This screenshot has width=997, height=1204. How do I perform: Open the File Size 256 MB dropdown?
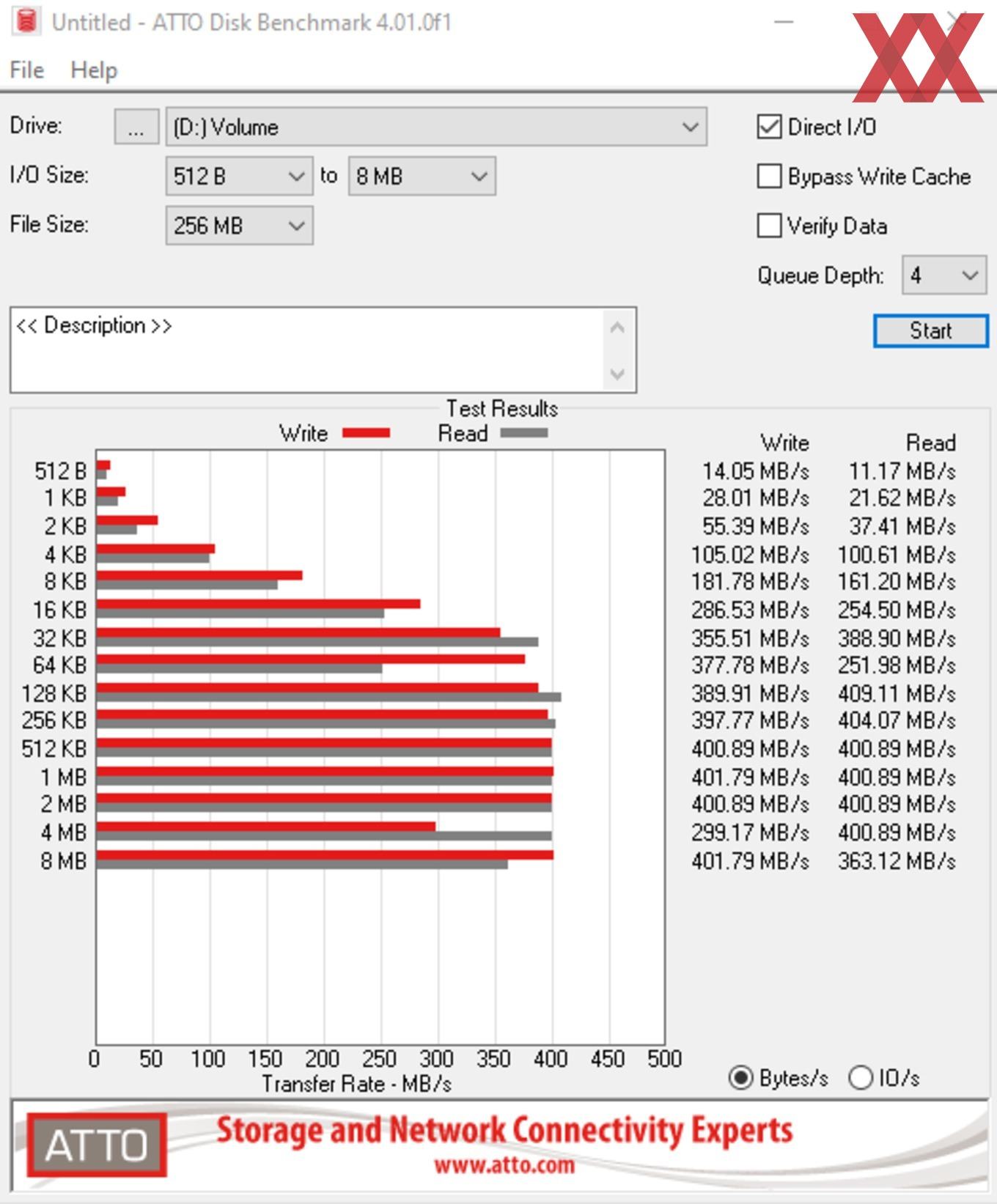click(x=239, y=225)
